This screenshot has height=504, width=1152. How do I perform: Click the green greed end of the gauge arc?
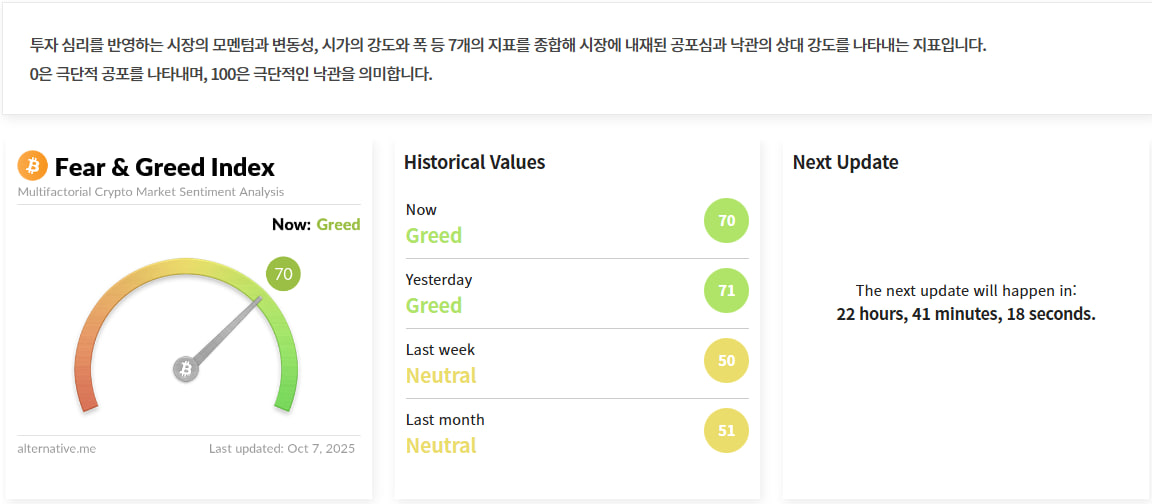coord(286,395)
